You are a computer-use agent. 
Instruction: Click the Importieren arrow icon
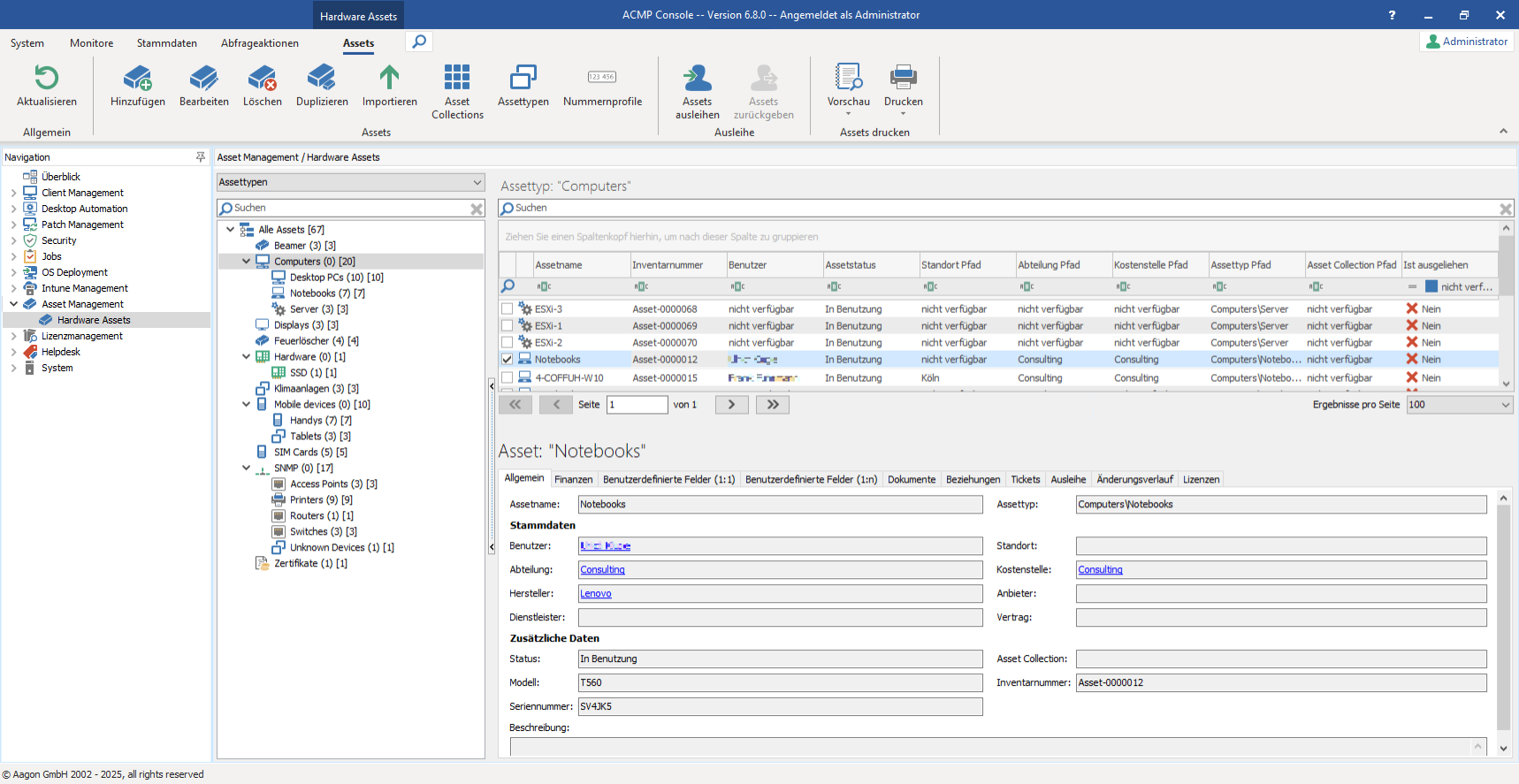[x=389, y=79]
